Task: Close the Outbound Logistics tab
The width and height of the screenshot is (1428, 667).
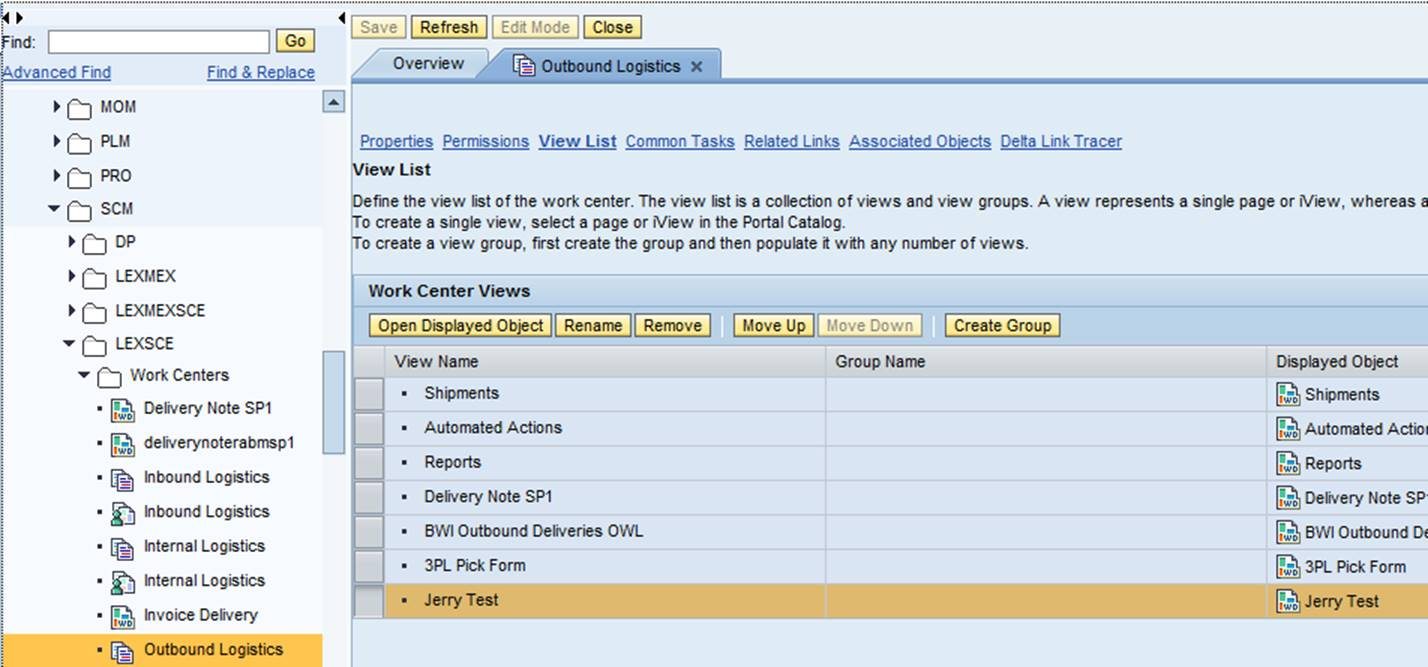Action: coord(697,66)
